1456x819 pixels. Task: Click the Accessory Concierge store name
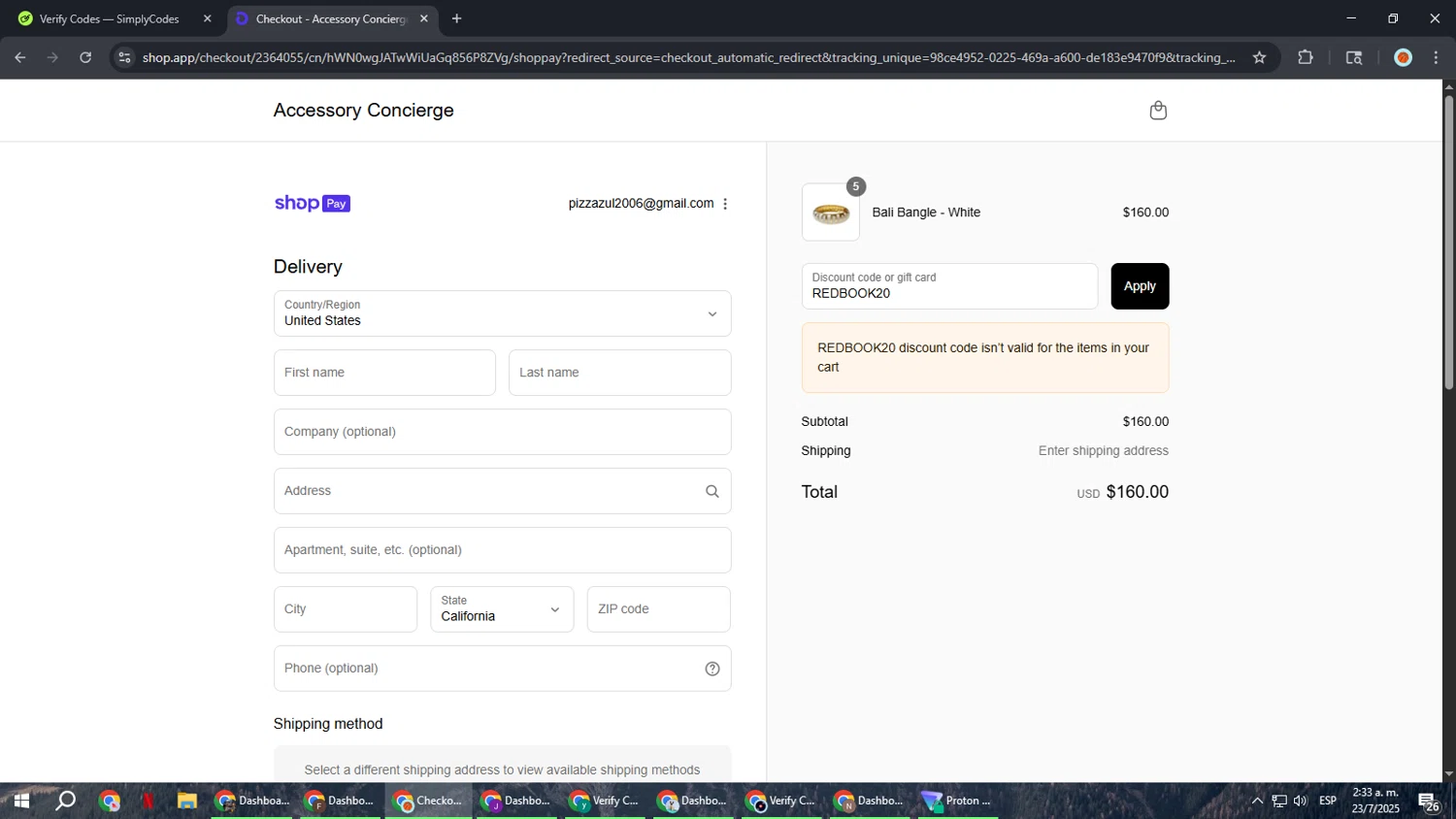point(364,111)
